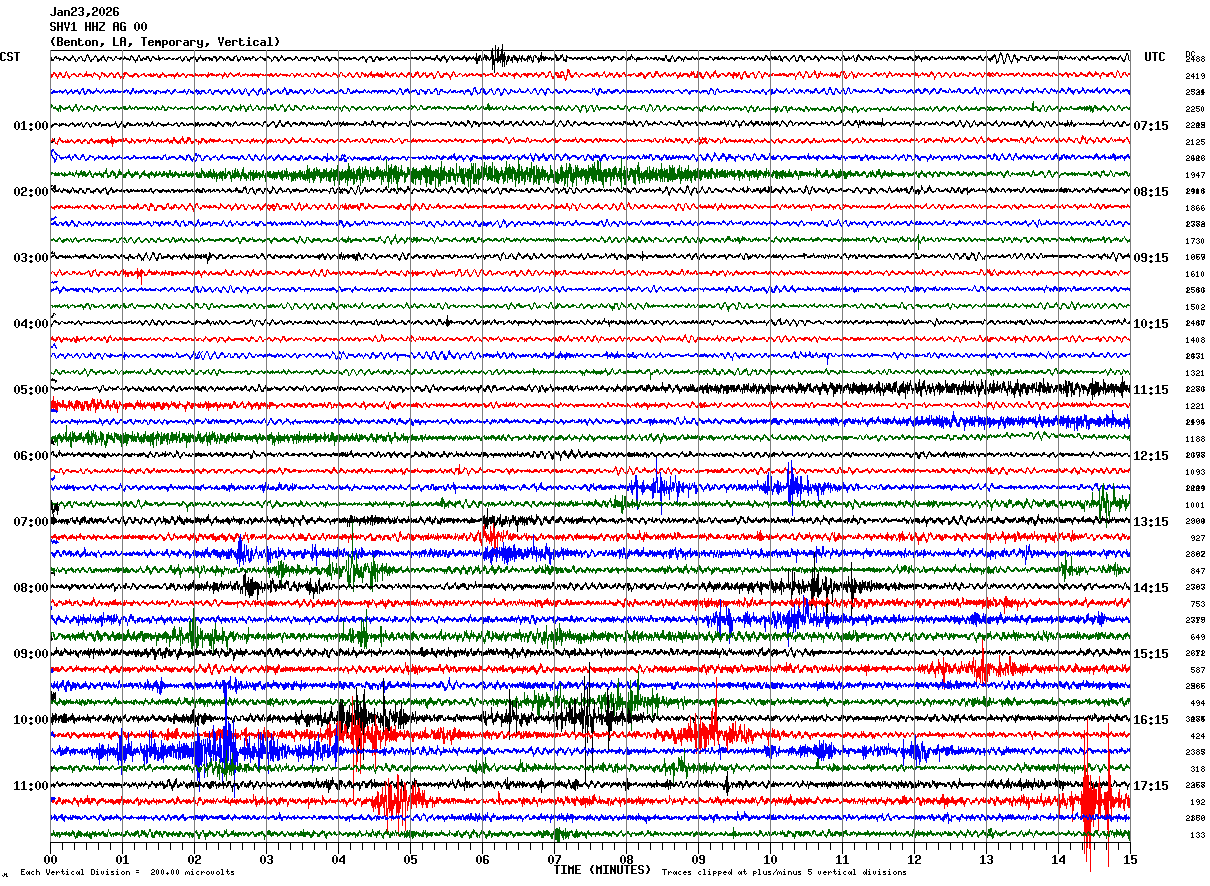Click DC offset value 1947

pos(1195,176)
